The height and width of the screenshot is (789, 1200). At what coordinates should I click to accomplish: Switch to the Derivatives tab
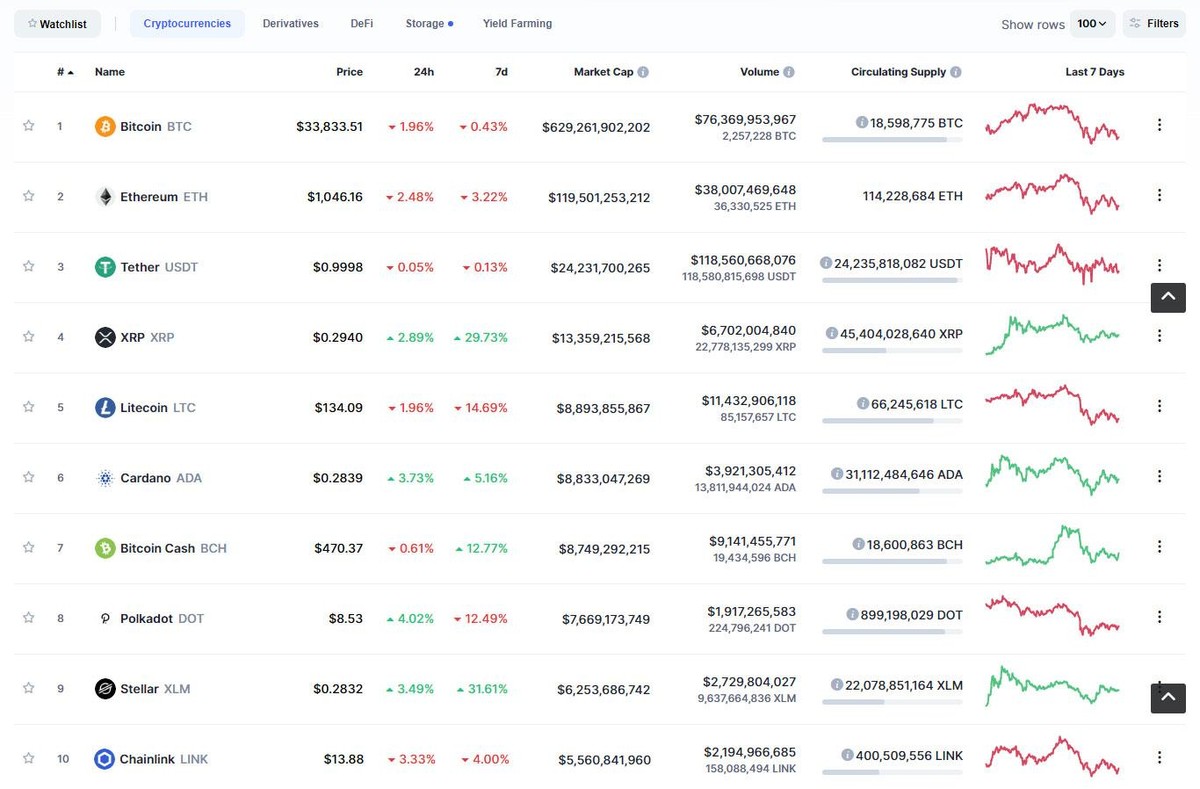point(290,22)
